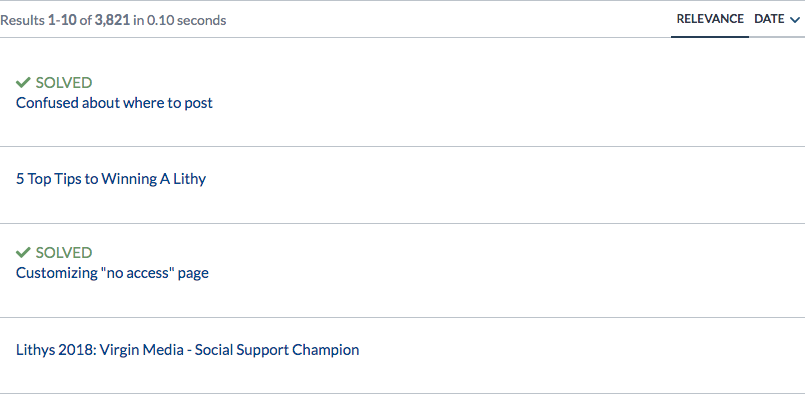Click the word "Lithy" in Top Tips title
805x394 pixels.
(190, 179)
